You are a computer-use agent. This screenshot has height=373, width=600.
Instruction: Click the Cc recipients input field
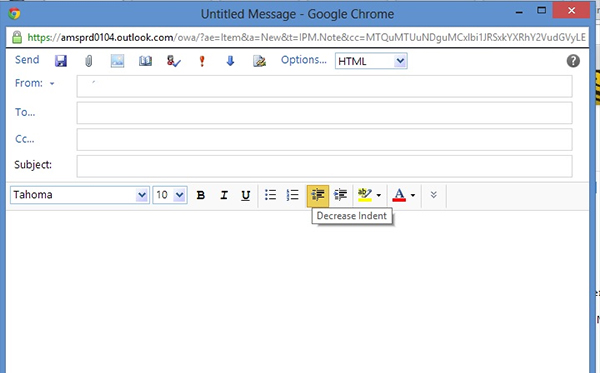tap(324, 140)
